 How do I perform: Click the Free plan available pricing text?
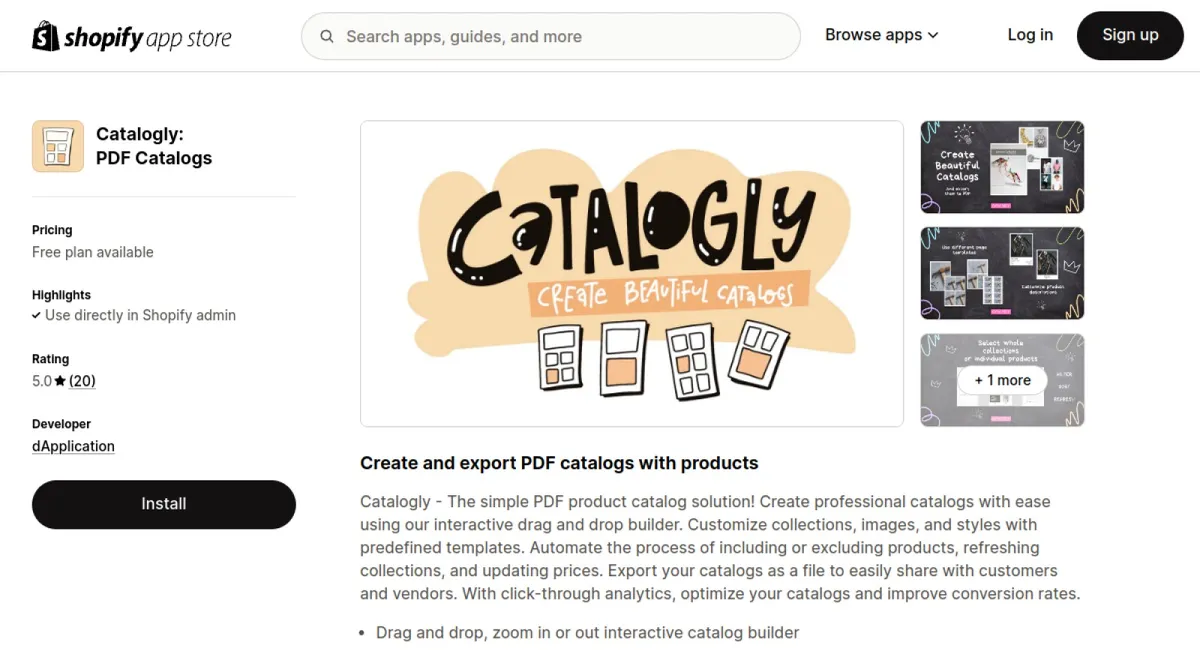tap(92, 252)
